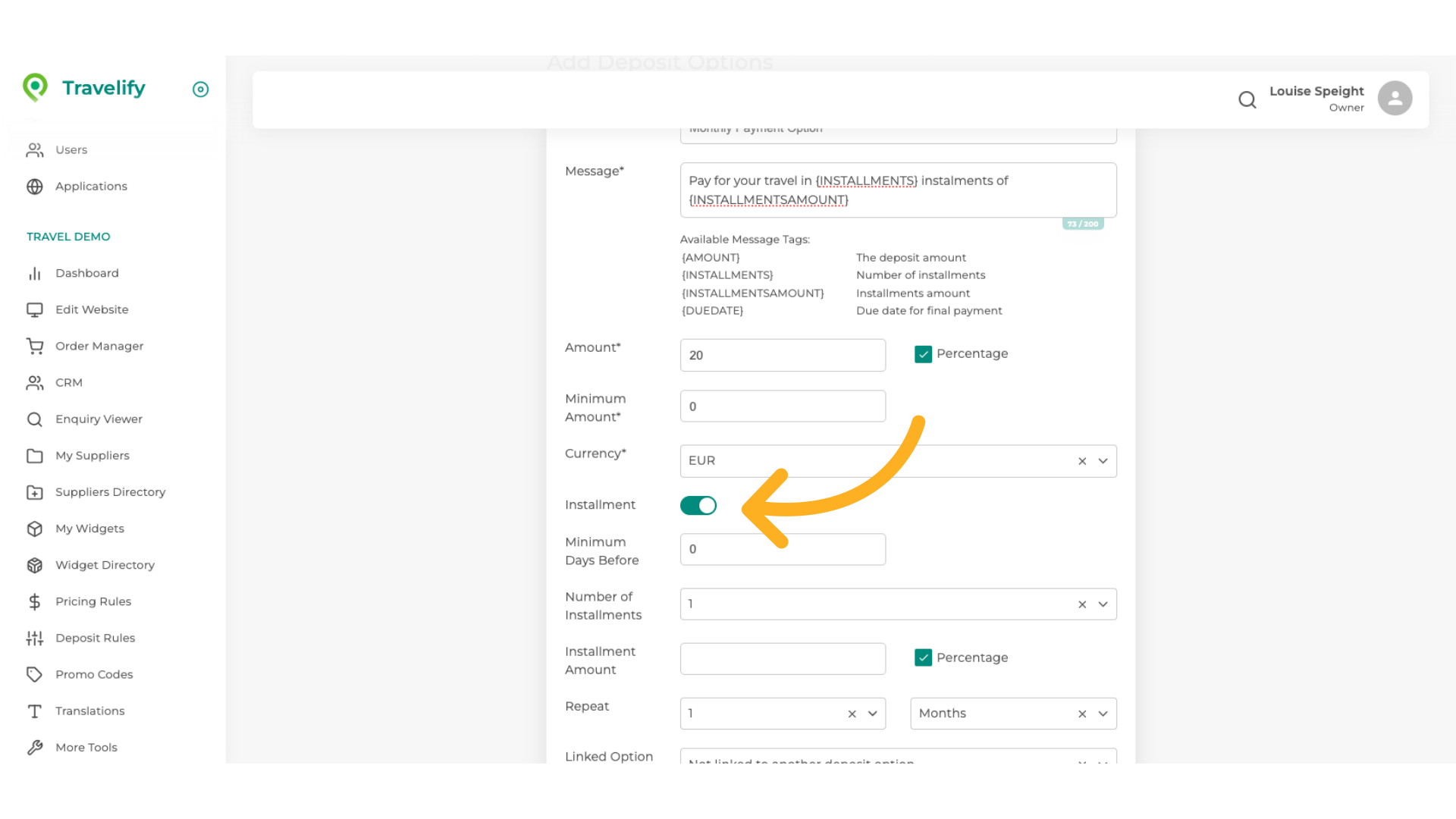
Task: Uncheck Percentage beside Installment Amount
Action: click(x=924, y=657)
